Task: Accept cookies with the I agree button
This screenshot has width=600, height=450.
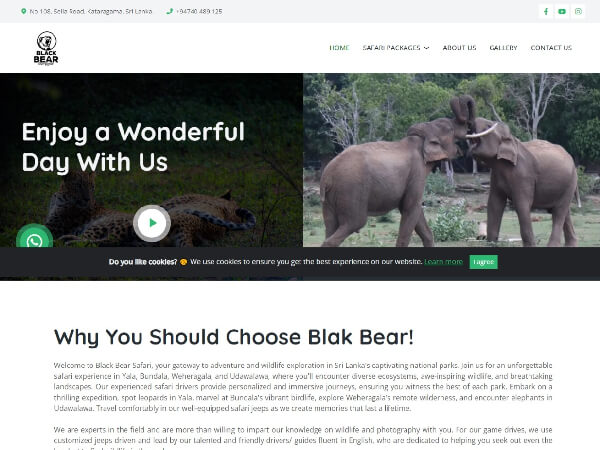Action: [484, 262]
